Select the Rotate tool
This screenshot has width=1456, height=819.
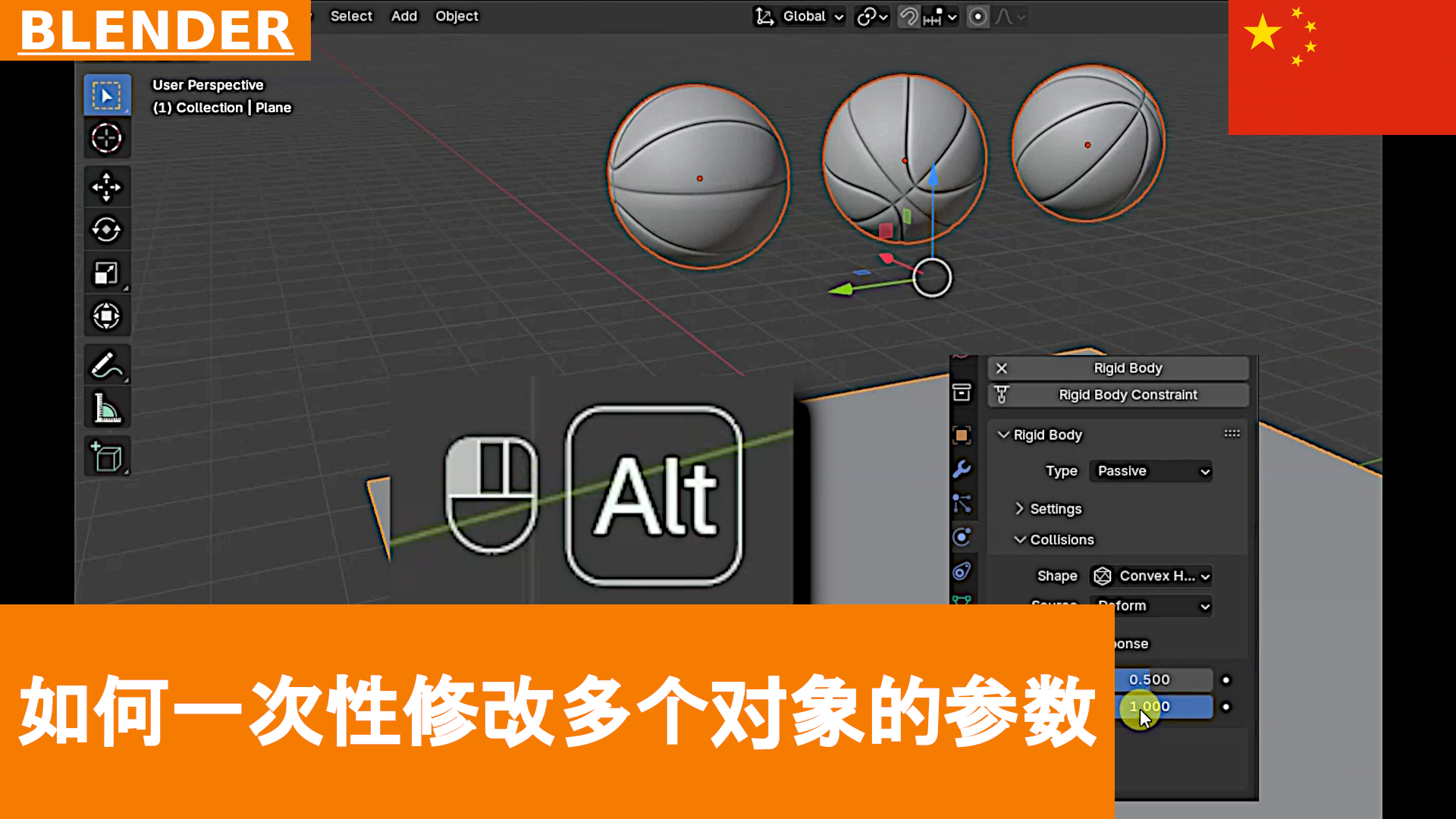click(106, 230)
